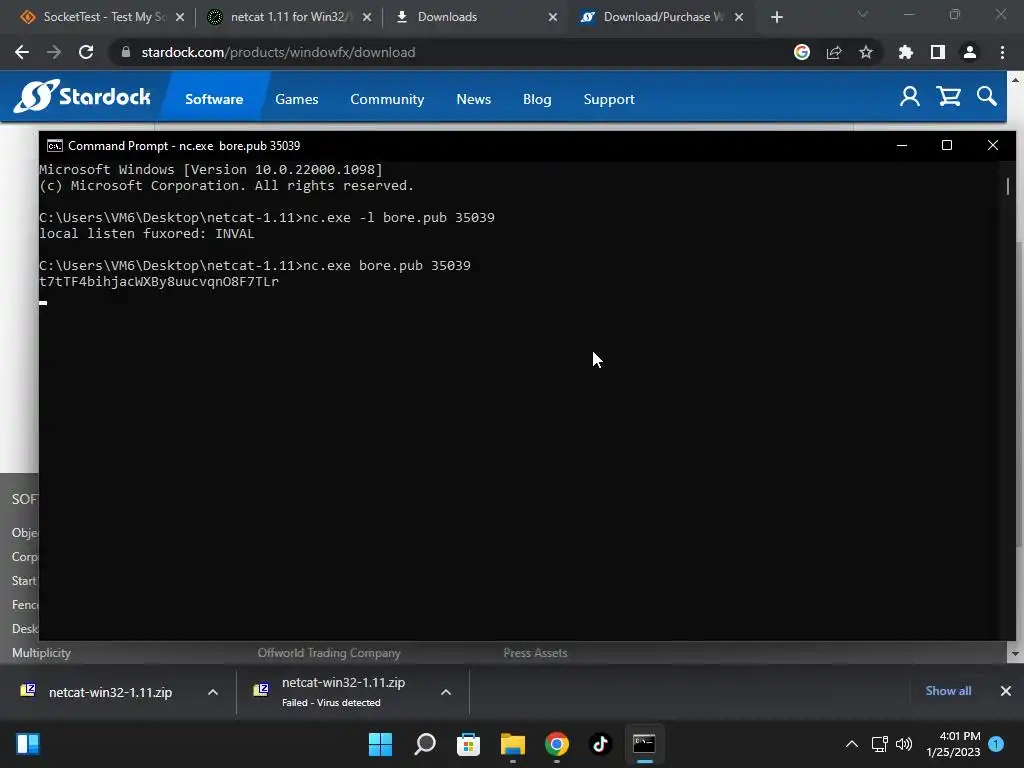Click the Stardock logo
Viewport: 1024px width, 768px height.
coord(82,97)
